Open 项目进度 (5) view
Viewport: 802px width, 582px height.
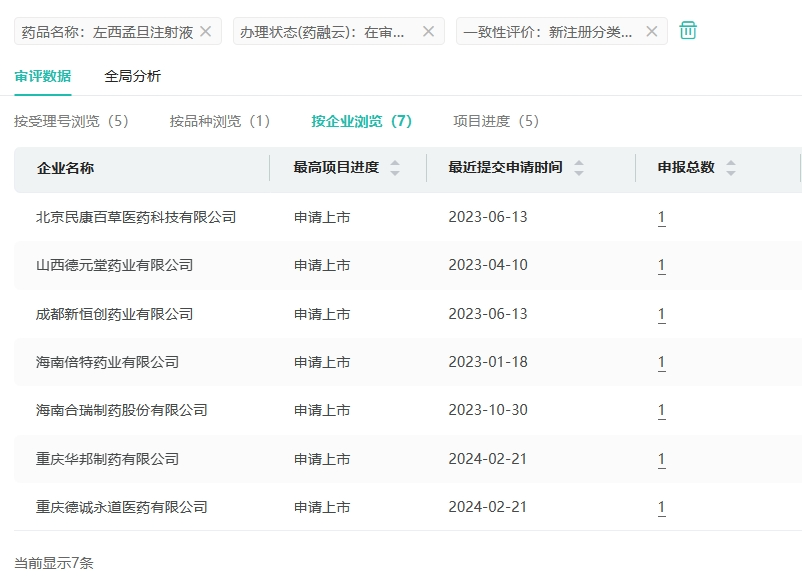pos(496,121)
